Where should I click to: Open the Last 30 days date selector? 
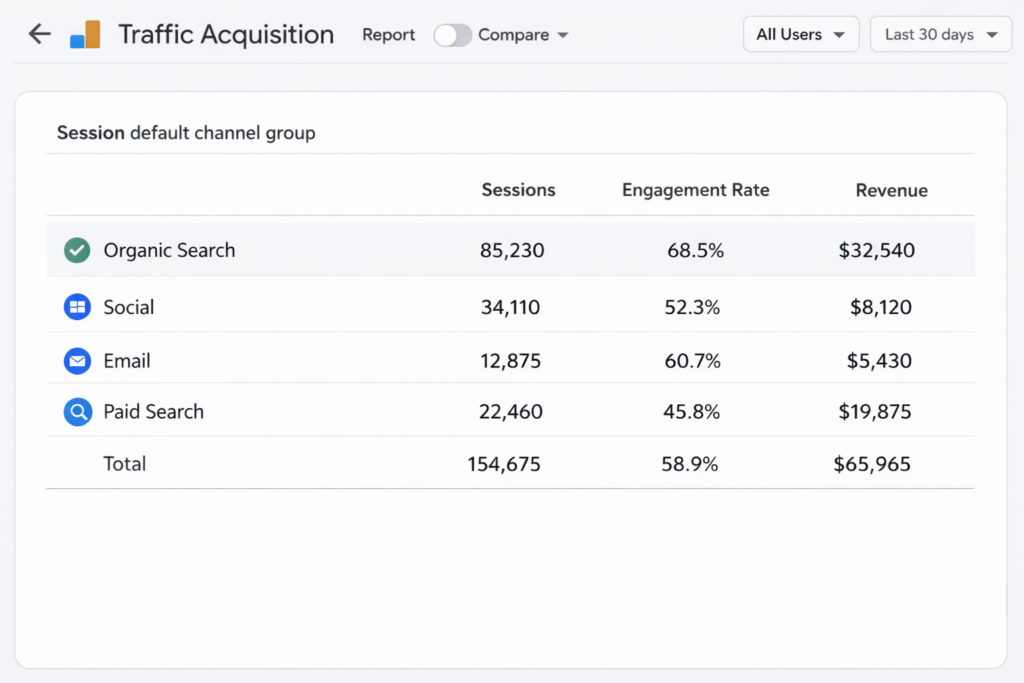939,33
